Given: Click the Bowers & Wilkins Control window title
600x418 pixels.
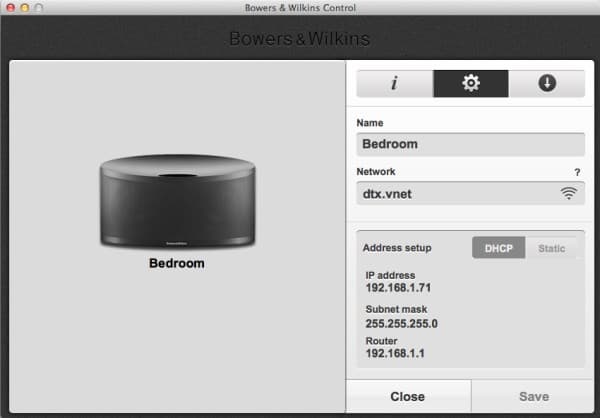Looking at the screenshot, I should coord(300,8).
